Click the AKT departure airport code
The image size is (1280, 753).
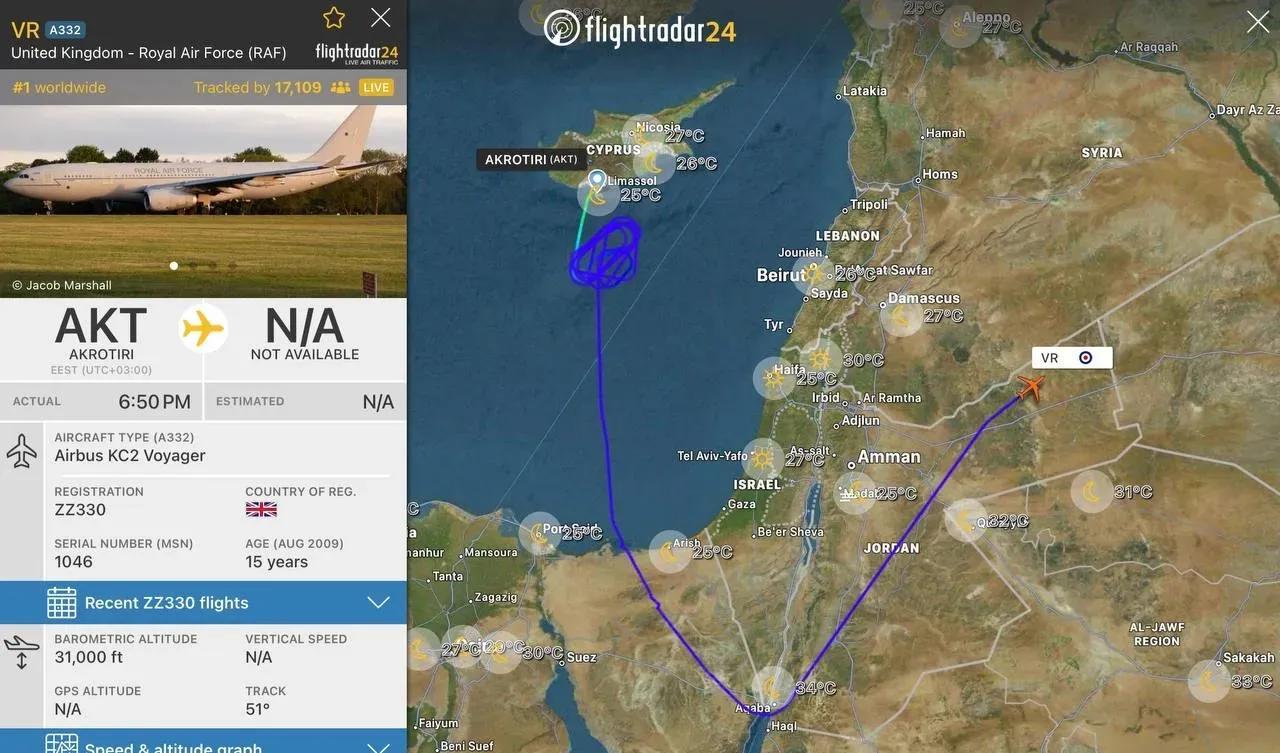tap(101, 326)
